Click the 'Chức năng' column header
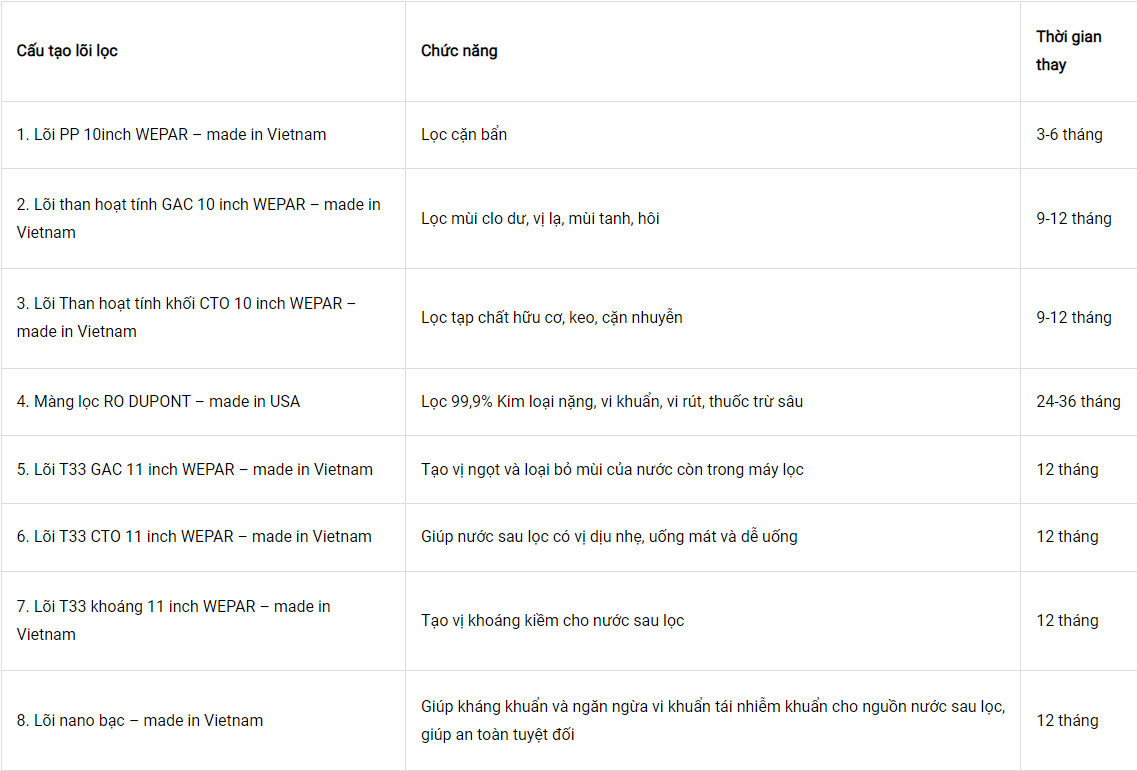The image size is (1137, 771). (459, 51)
